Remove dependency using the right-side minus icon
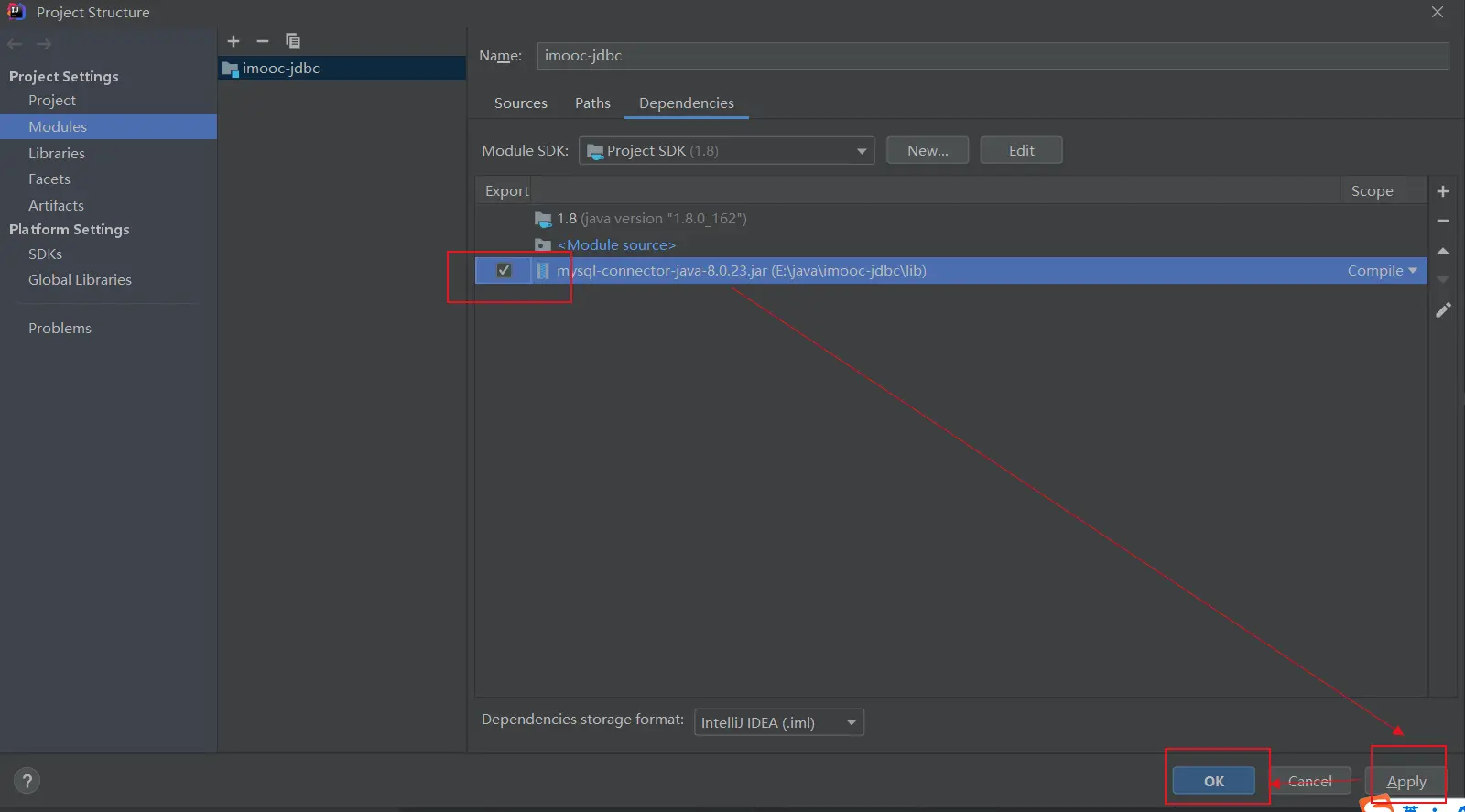 (x=1443, y=221)
